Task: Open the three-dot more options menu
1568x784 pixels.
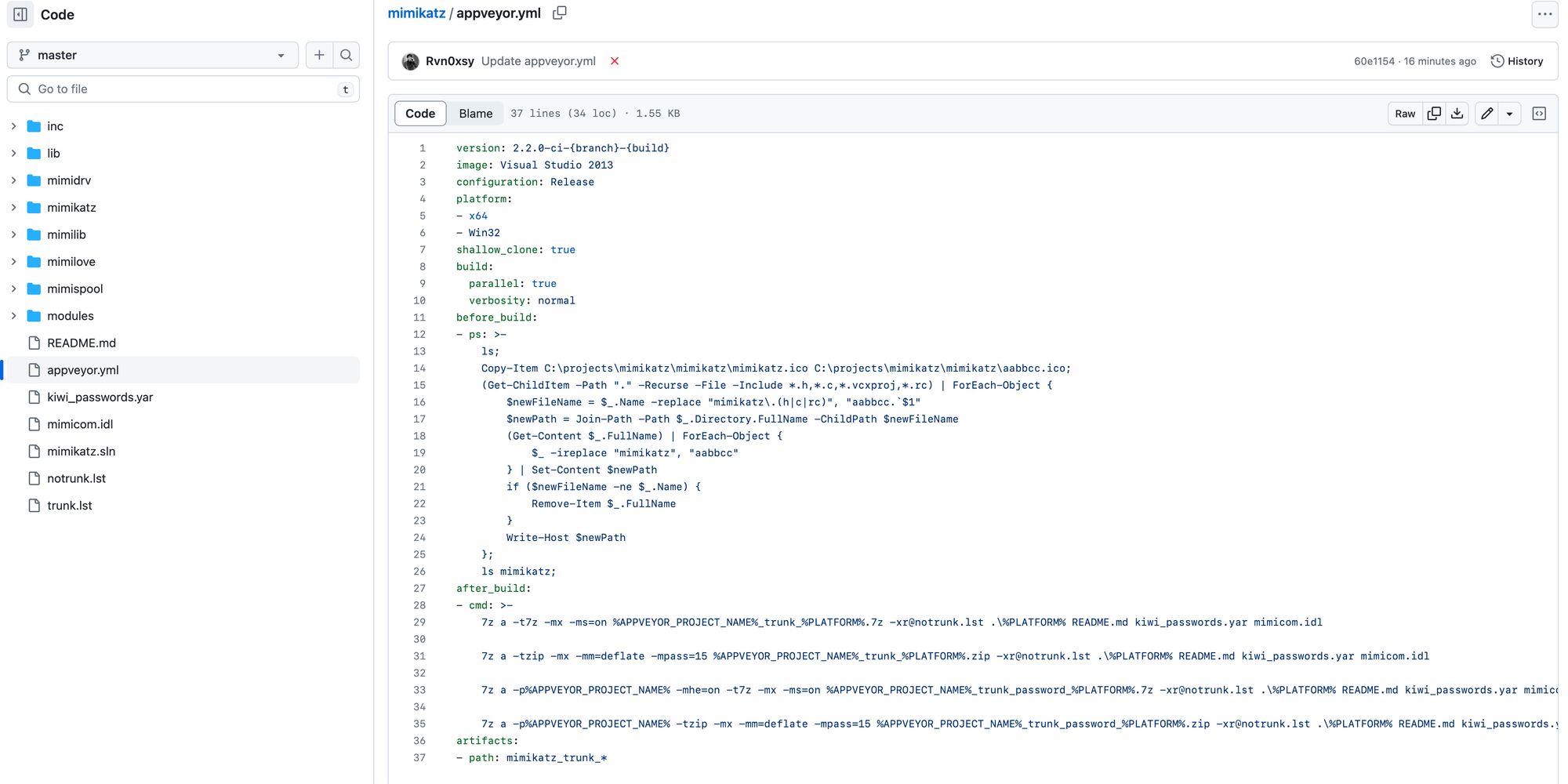Action: pos(1544,14)
